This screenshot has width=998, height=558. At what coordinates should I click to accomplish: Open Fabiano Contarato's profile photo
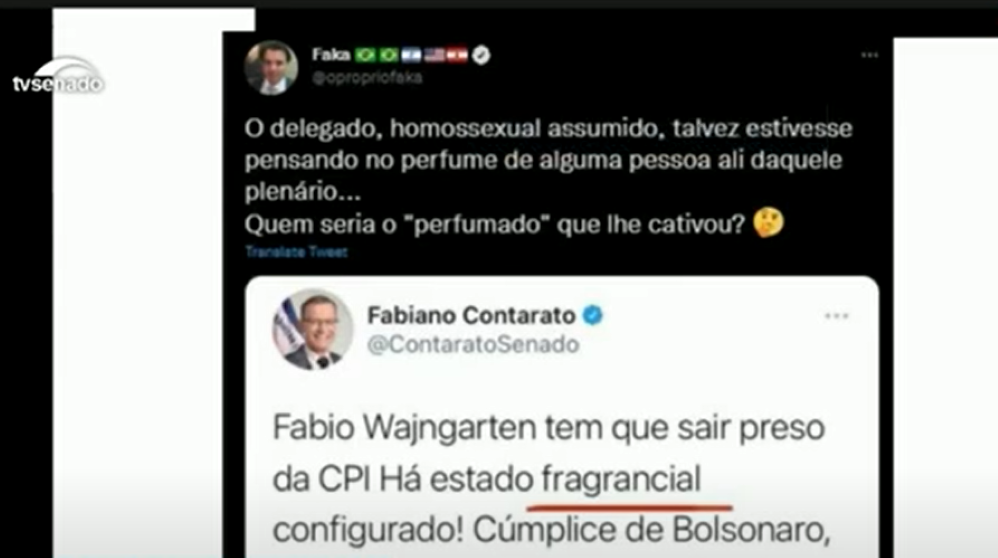[313, 329]
